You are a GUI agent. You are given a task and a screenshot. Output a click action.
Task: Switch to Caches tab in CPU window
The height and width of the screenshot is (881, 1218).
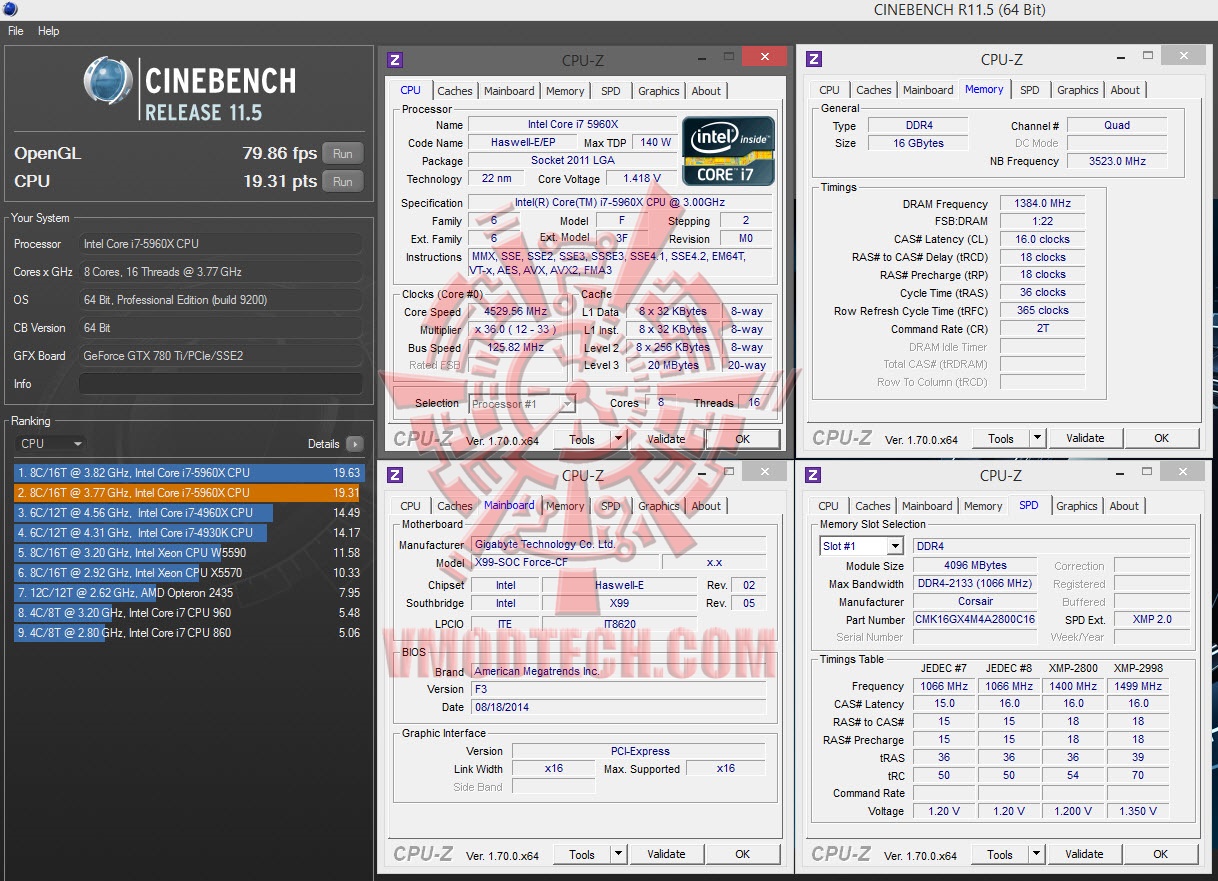coord(455,91)
